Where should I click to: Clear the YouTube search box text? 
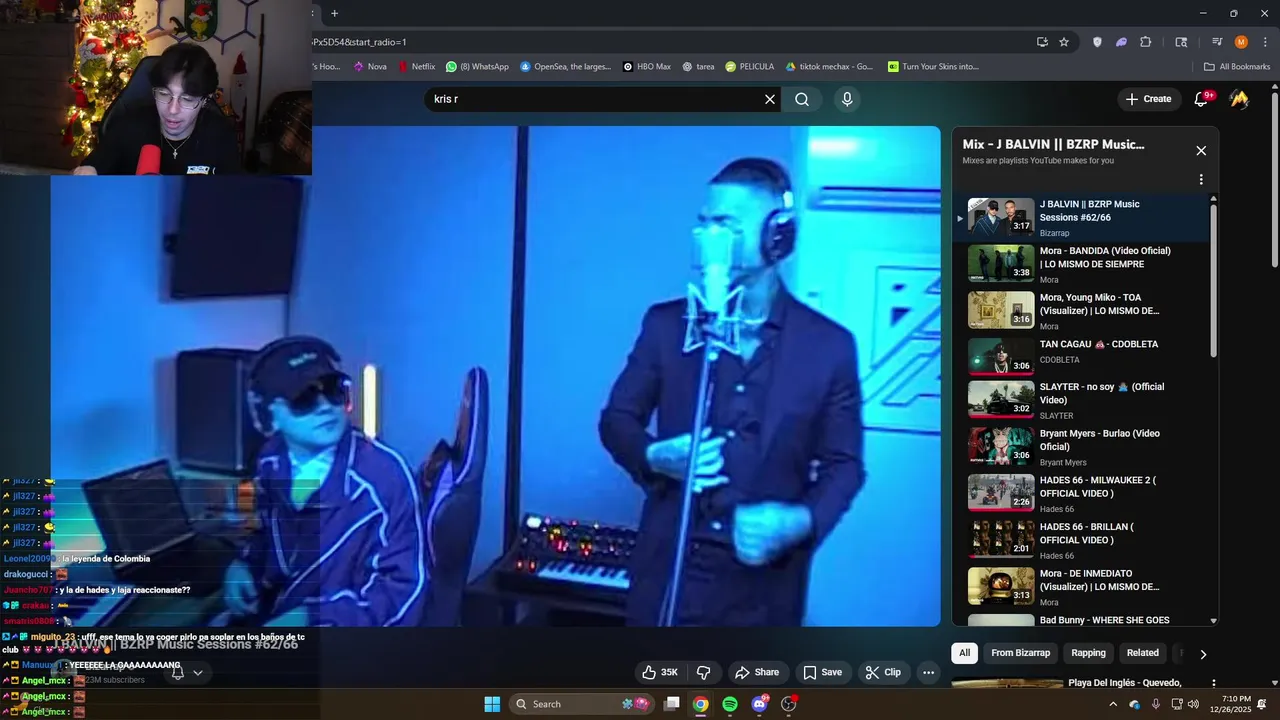770,99
